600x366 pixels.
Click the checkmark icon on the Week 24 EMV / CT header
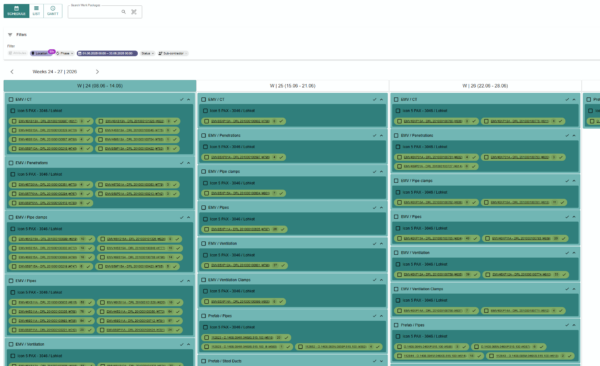181,100
